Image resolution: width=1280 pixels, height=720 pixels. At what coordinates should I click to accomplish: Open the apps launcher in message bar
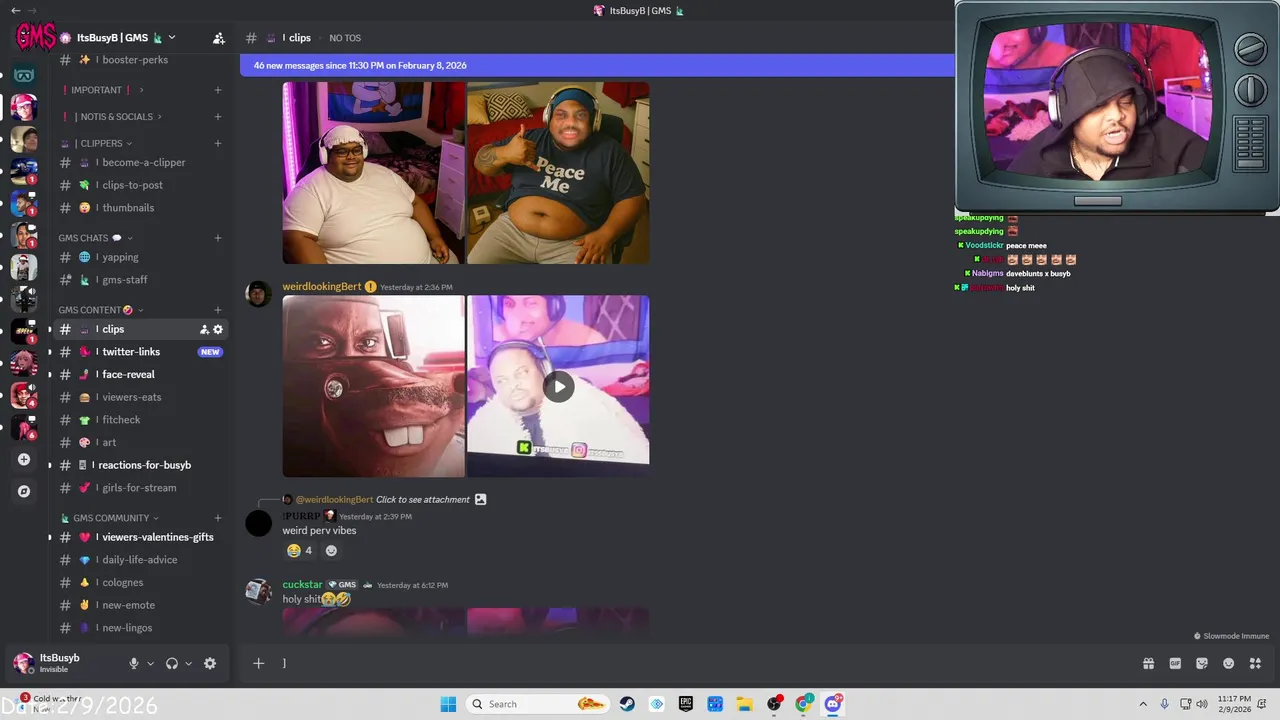coord(1255,663)
